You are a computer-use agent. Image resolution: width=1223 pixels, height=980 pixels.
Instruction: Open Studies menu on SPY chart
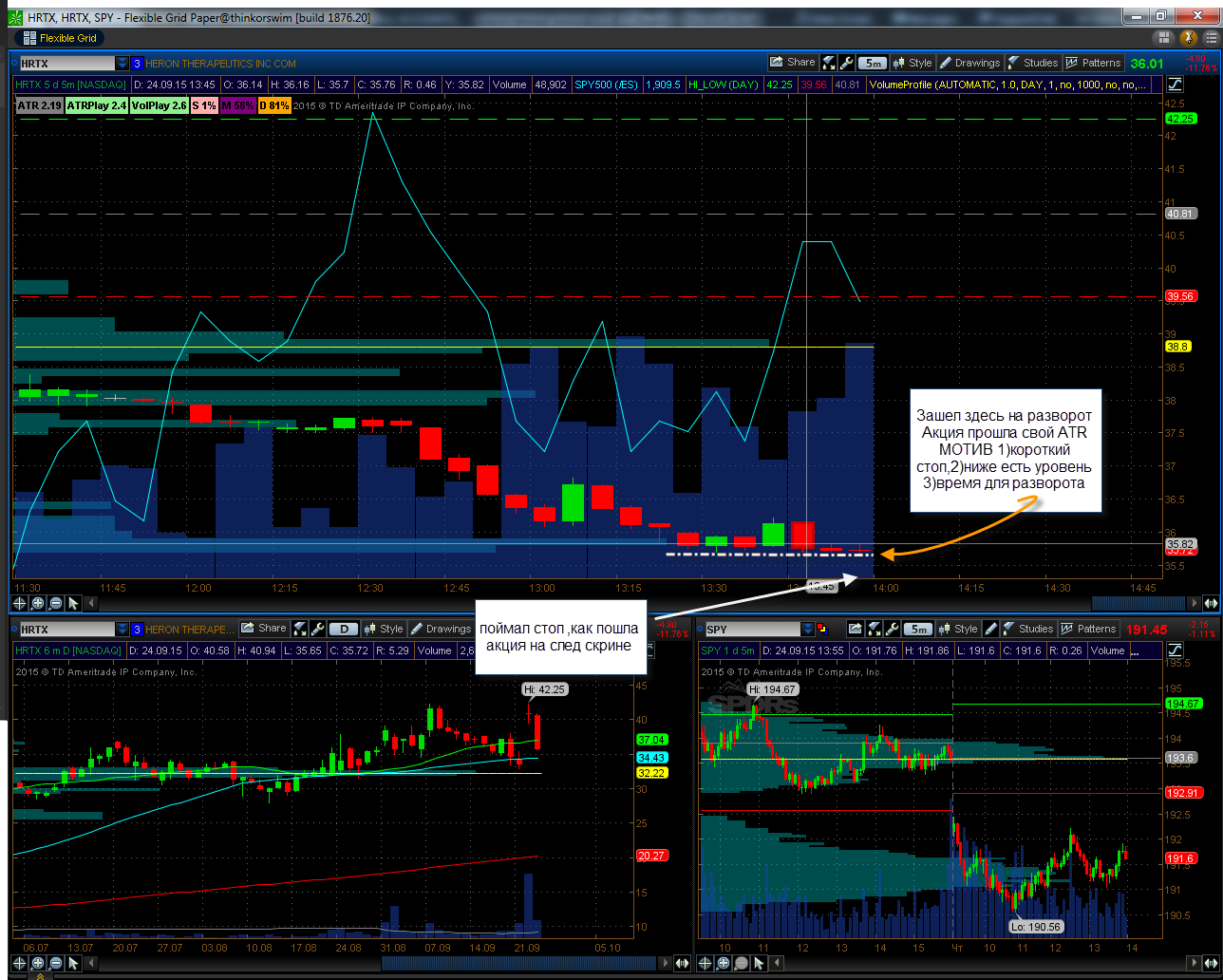point(1026,628)
